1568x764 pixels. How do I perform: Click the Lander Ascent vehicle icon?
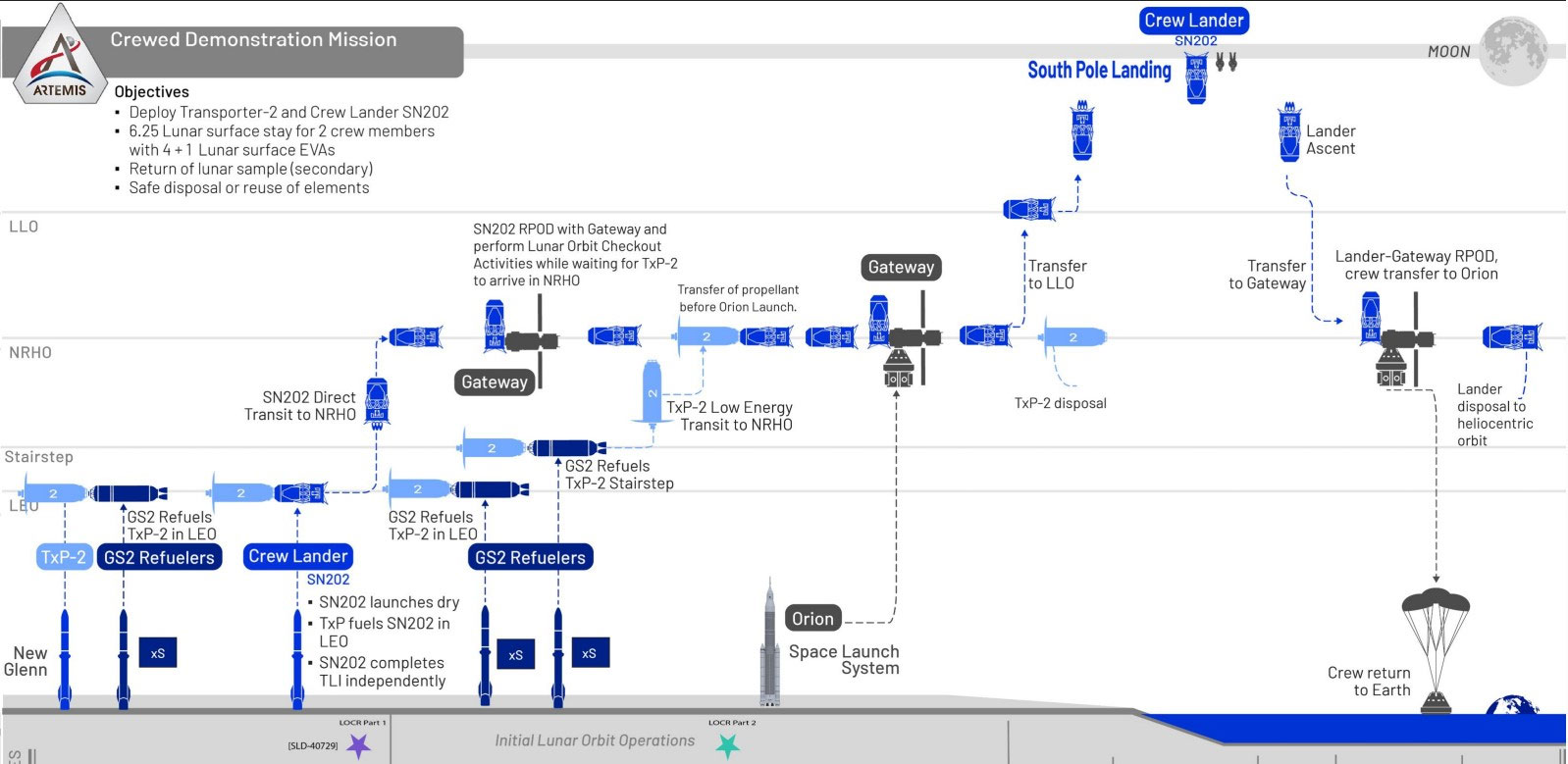click(x=1289, y=134)
